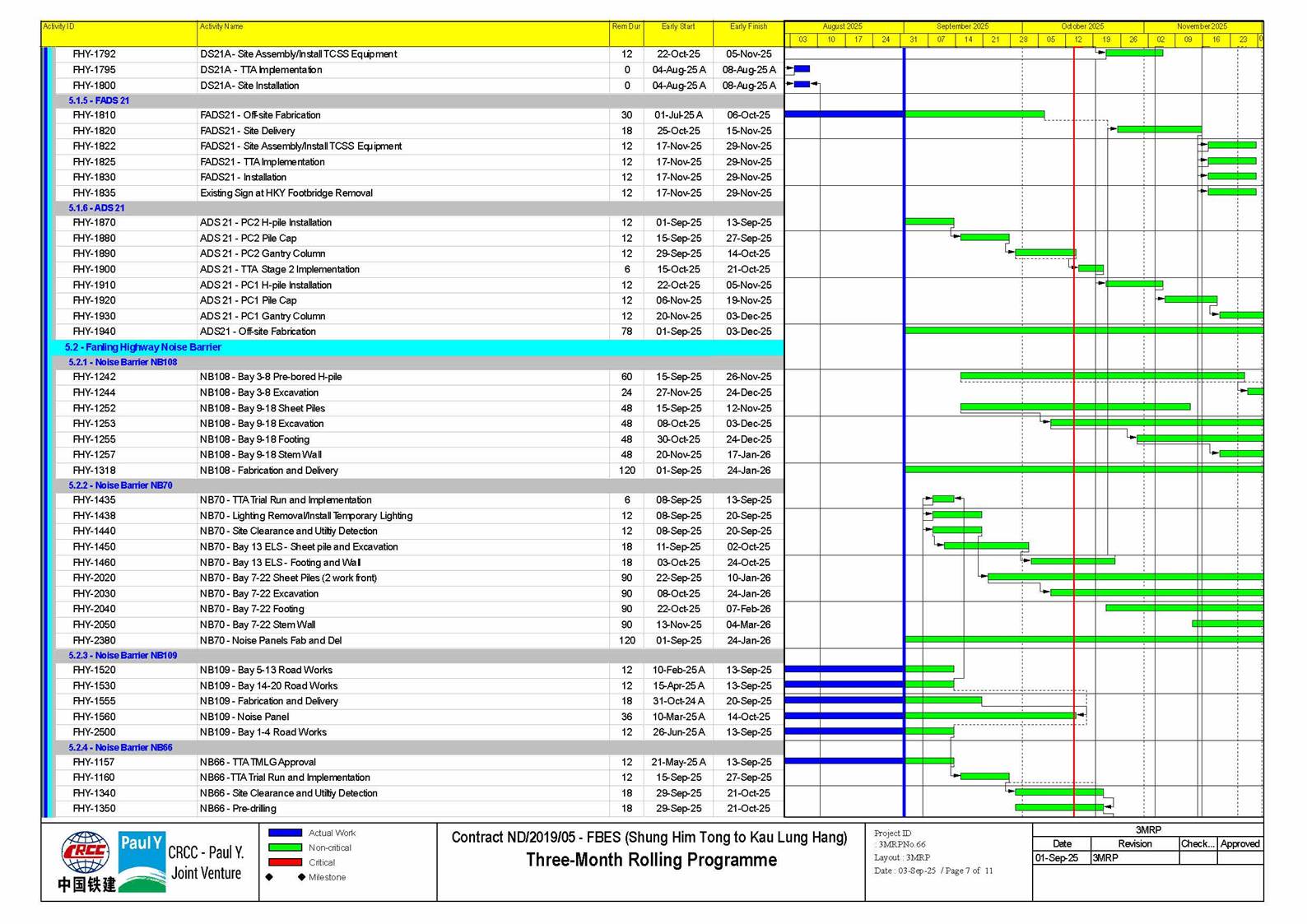
Task: Click the '04-Mar-26' early finish cell
Action: tap(749, 625)
